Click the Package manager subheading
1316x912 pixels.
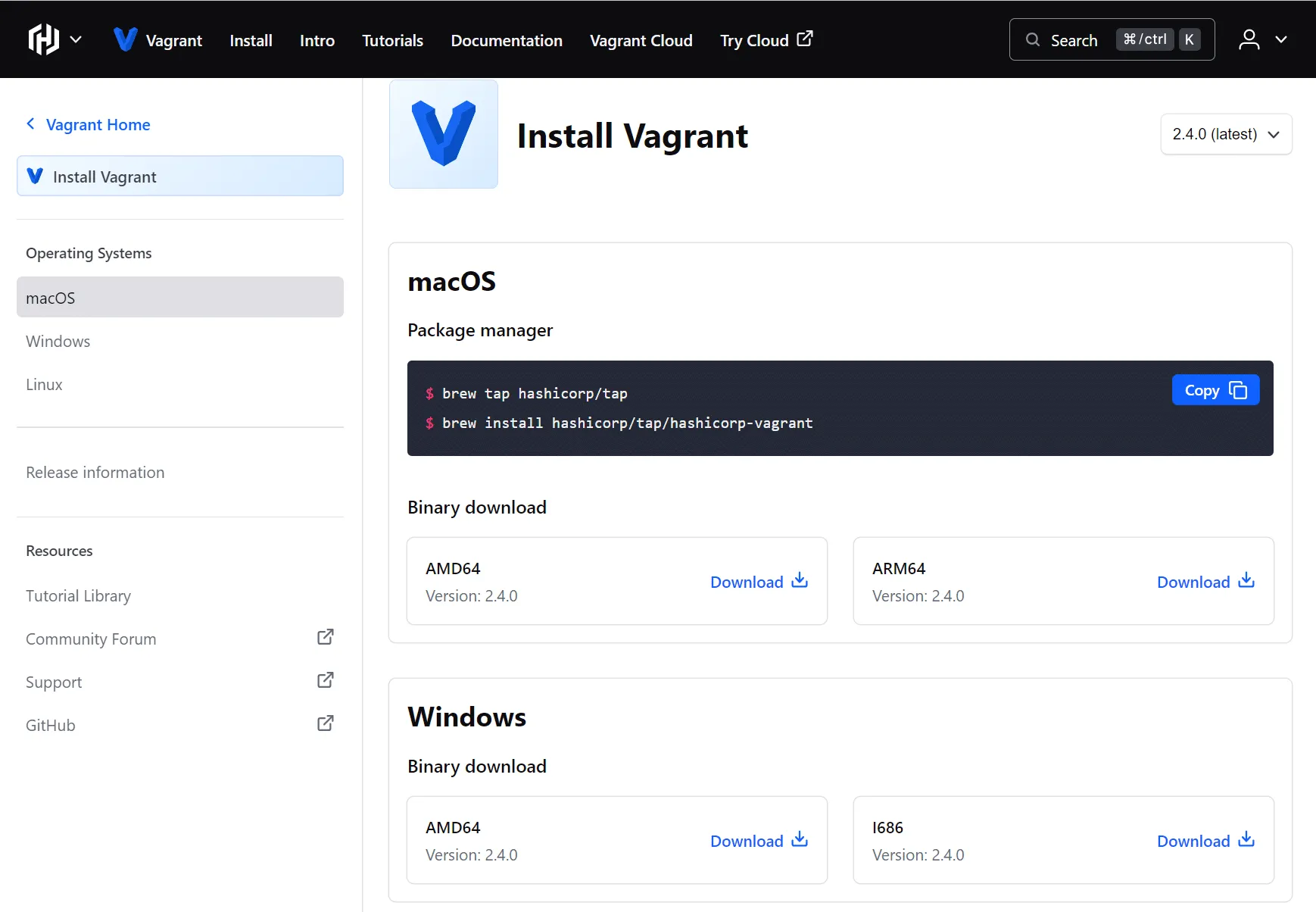tap(480, 330)
